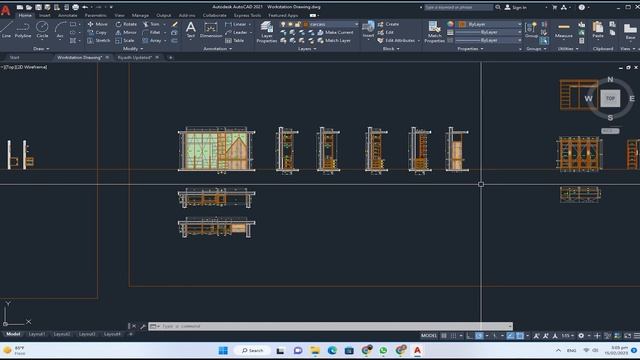The image size is (640, 360).
Task: Click the Rotate tool
Action: (x=126, y=24)
